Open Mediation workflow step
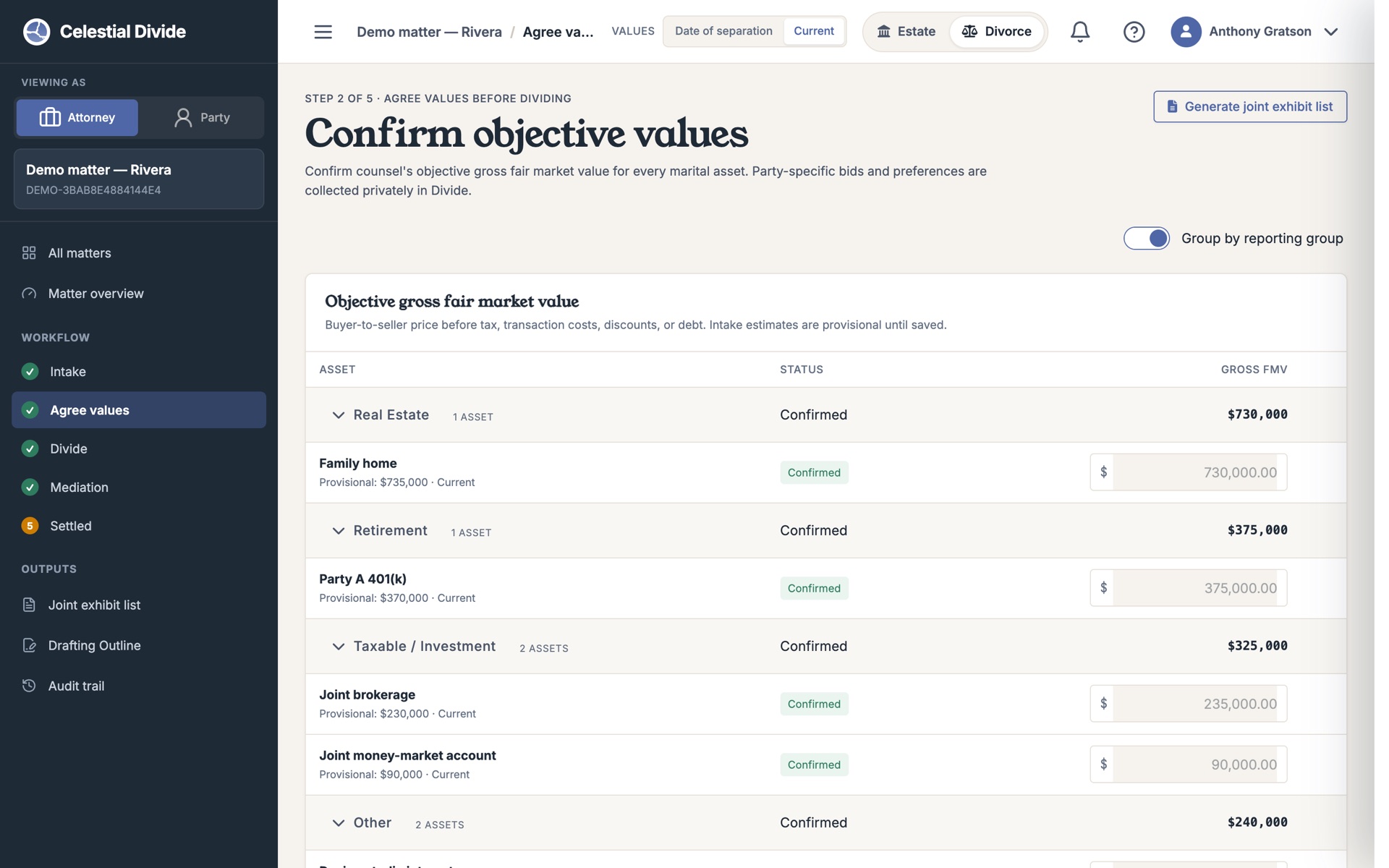The height and width of the screenshot is (868, 1389). 139,487
